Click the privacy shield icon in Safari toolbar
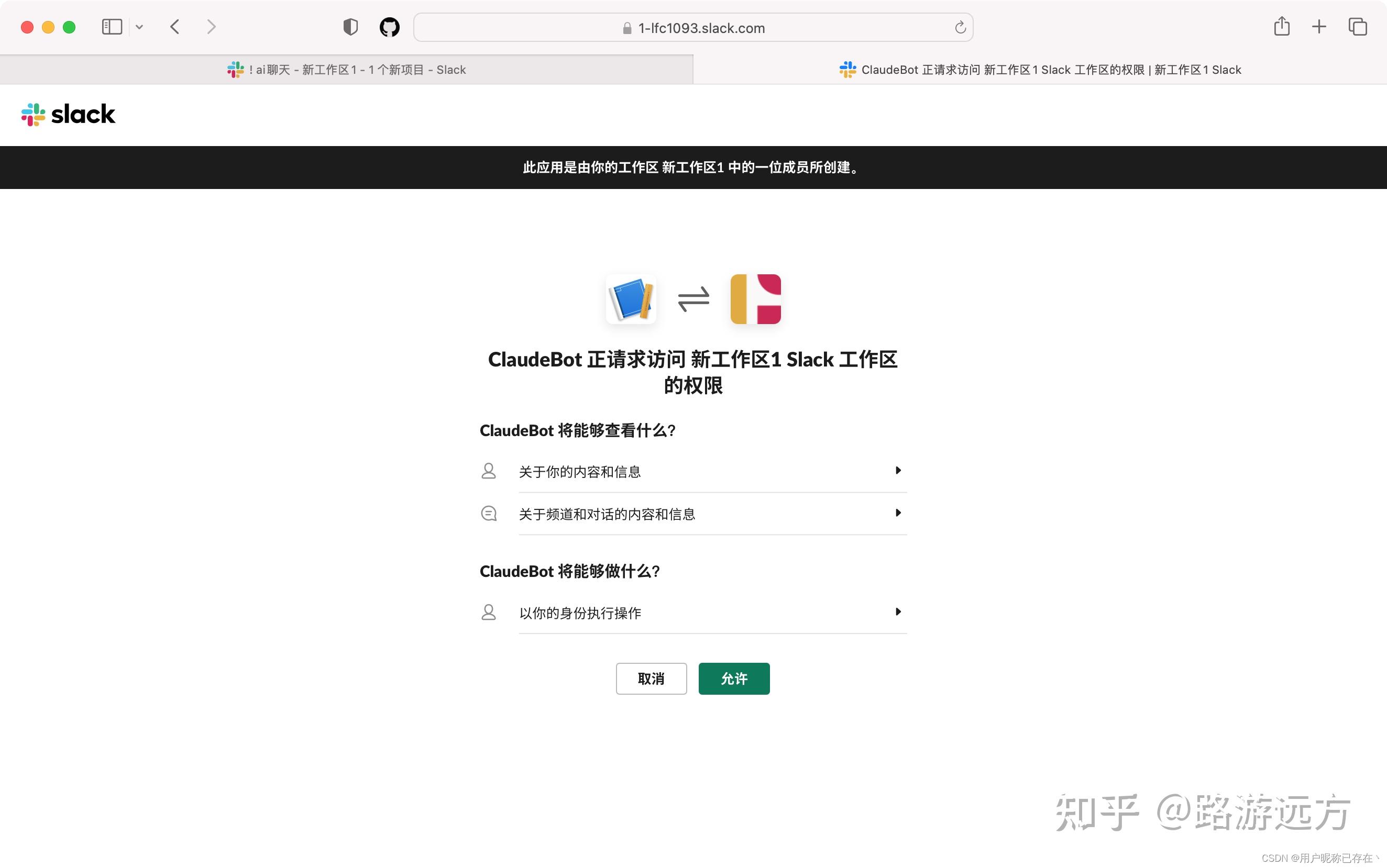 pos(350,27)
